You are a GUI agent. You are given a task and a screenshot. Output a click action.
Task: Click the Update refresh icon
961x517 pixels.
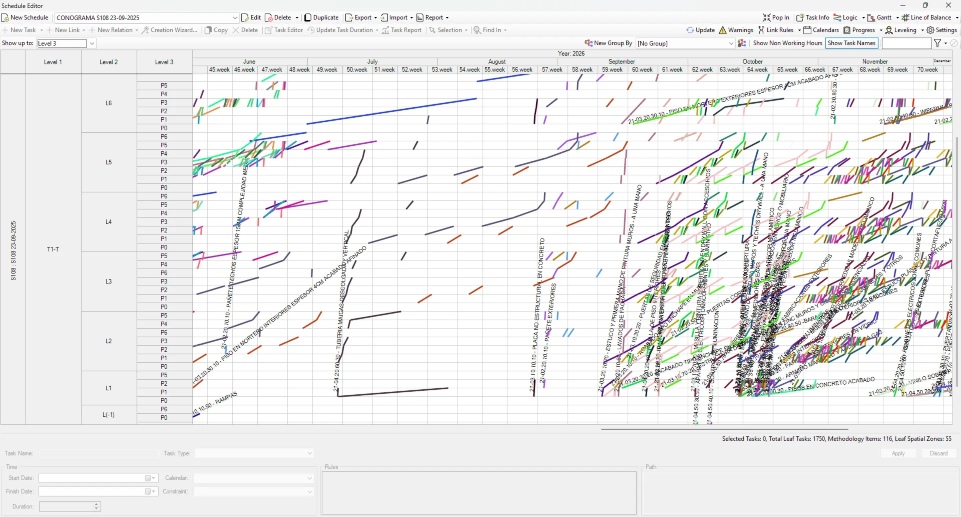[690, 30]
